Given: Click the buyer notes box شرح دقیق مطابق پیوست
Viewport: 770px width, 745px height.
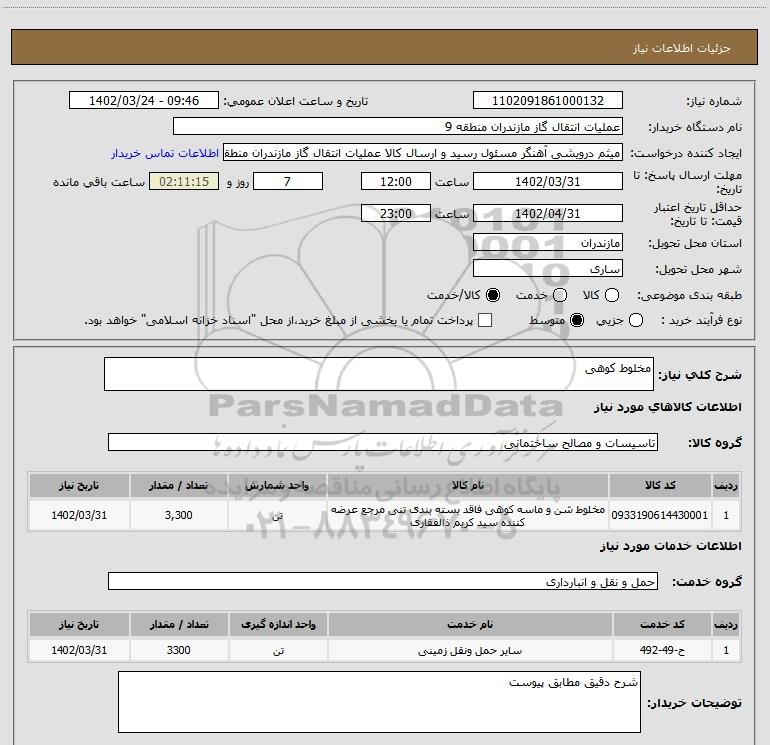Looking at the screenshot, I should click(x=379, y=702).
